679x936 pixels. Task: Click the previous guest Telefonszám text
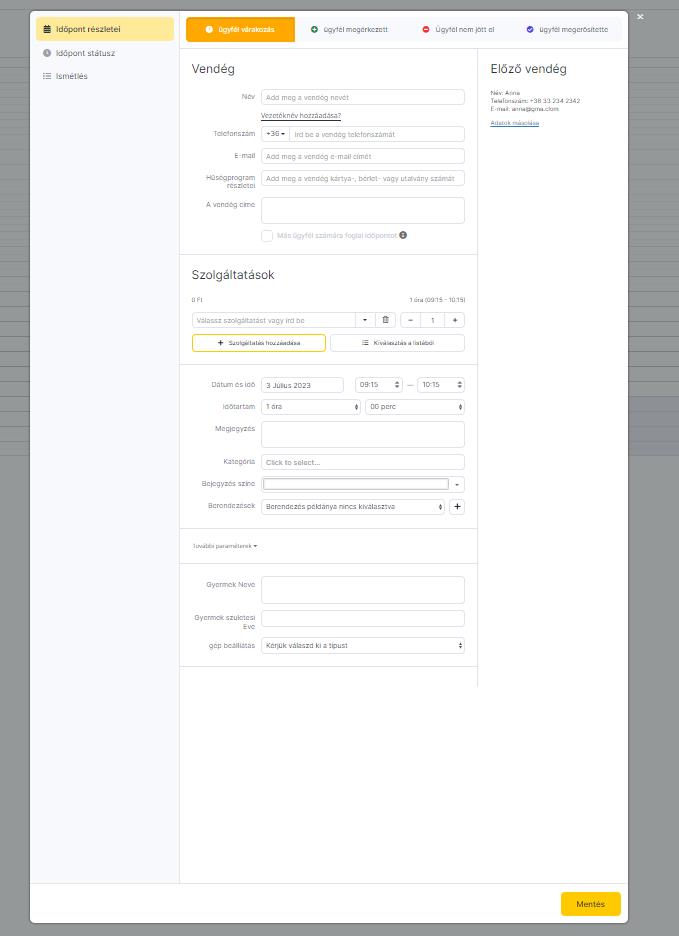(535, 101)
